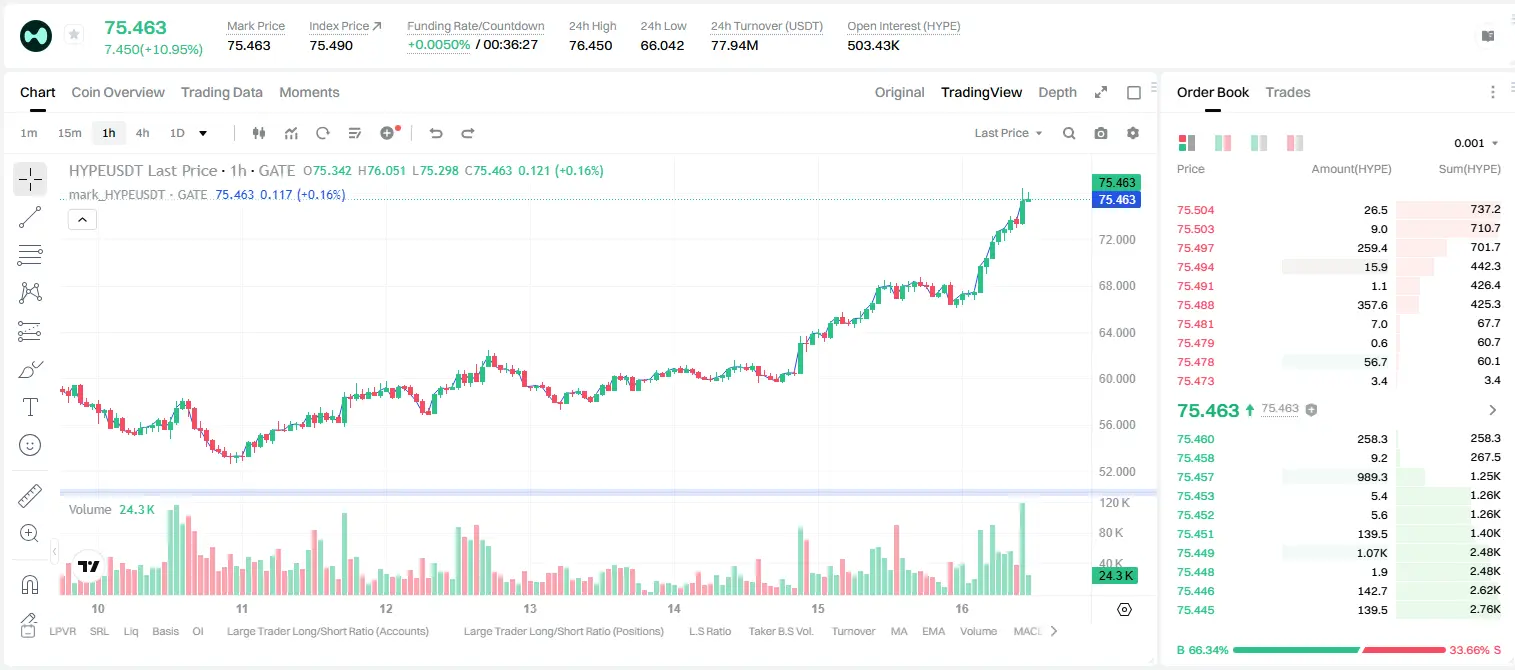Screen dimensions: 1515x670
Task: Select the trend line drawing tool
Action: pyautogui.click(x=30, y=217)
